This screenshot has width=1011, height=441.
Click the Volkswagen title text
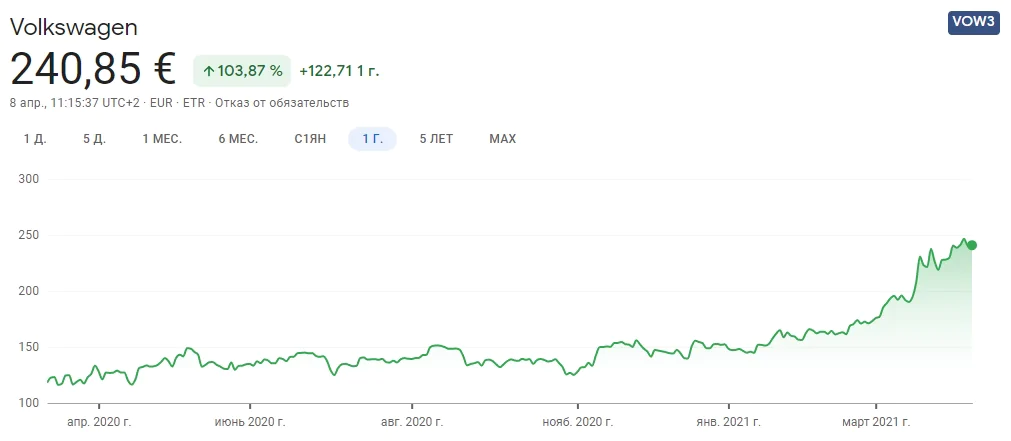[x=74, y=27]
